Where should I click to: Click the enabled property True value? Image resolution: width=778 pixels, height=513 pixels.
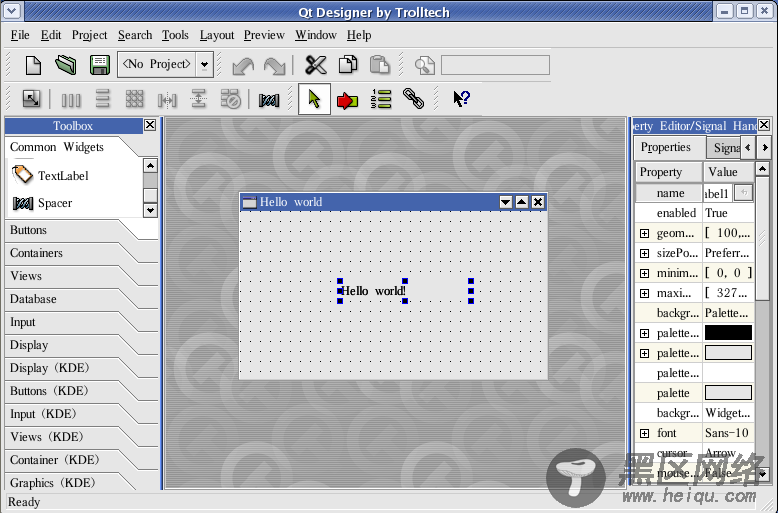tap(728, 213)
